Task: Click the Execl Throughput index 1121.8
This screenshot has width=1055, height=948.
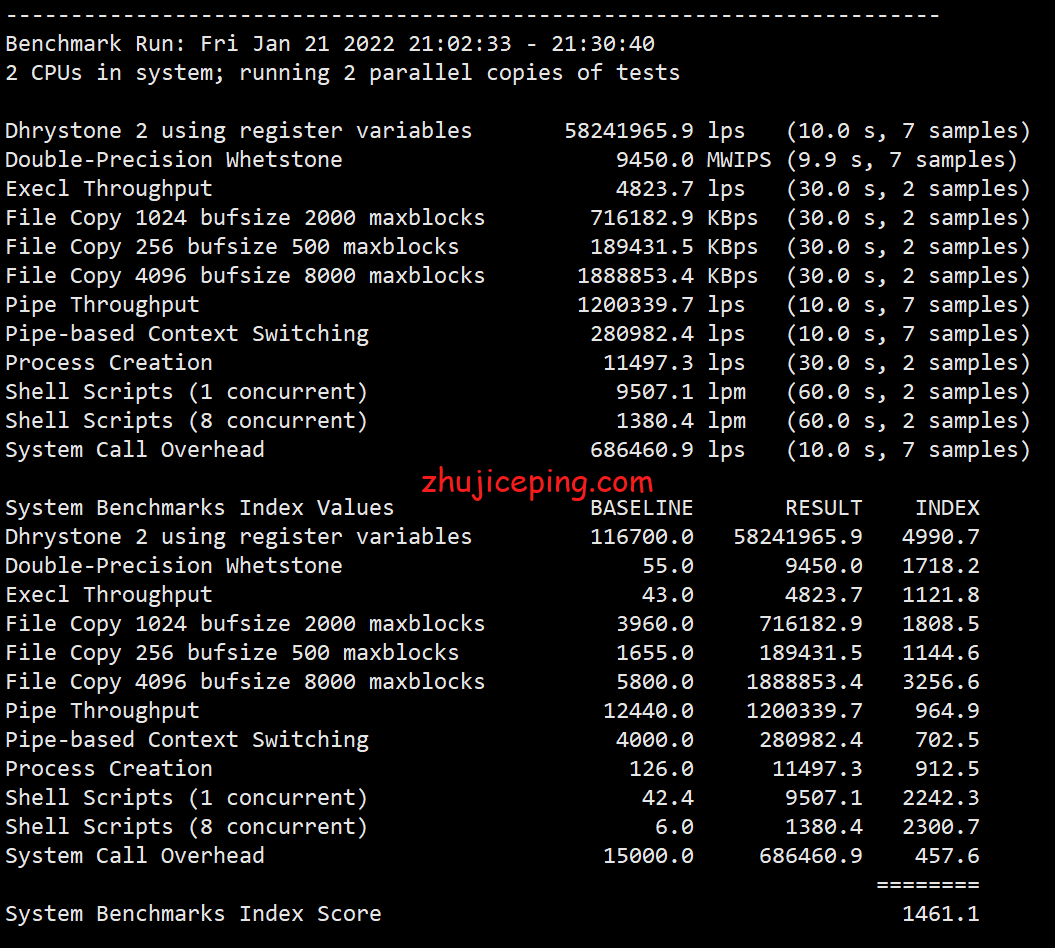Action: coord(940,595)
